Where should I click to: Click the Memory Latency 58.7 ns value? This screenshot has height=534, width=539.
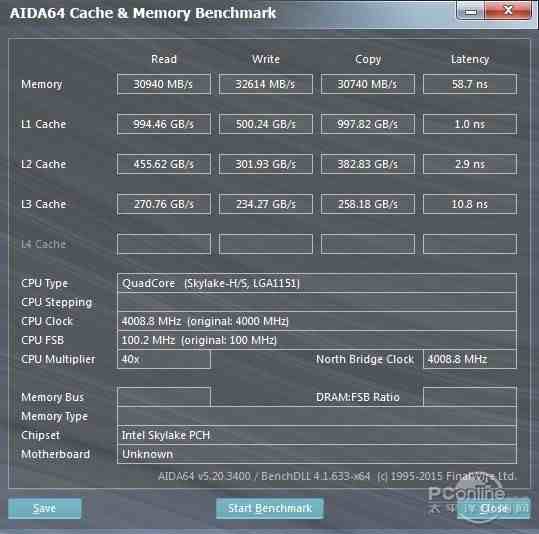[x=470, y=84]
